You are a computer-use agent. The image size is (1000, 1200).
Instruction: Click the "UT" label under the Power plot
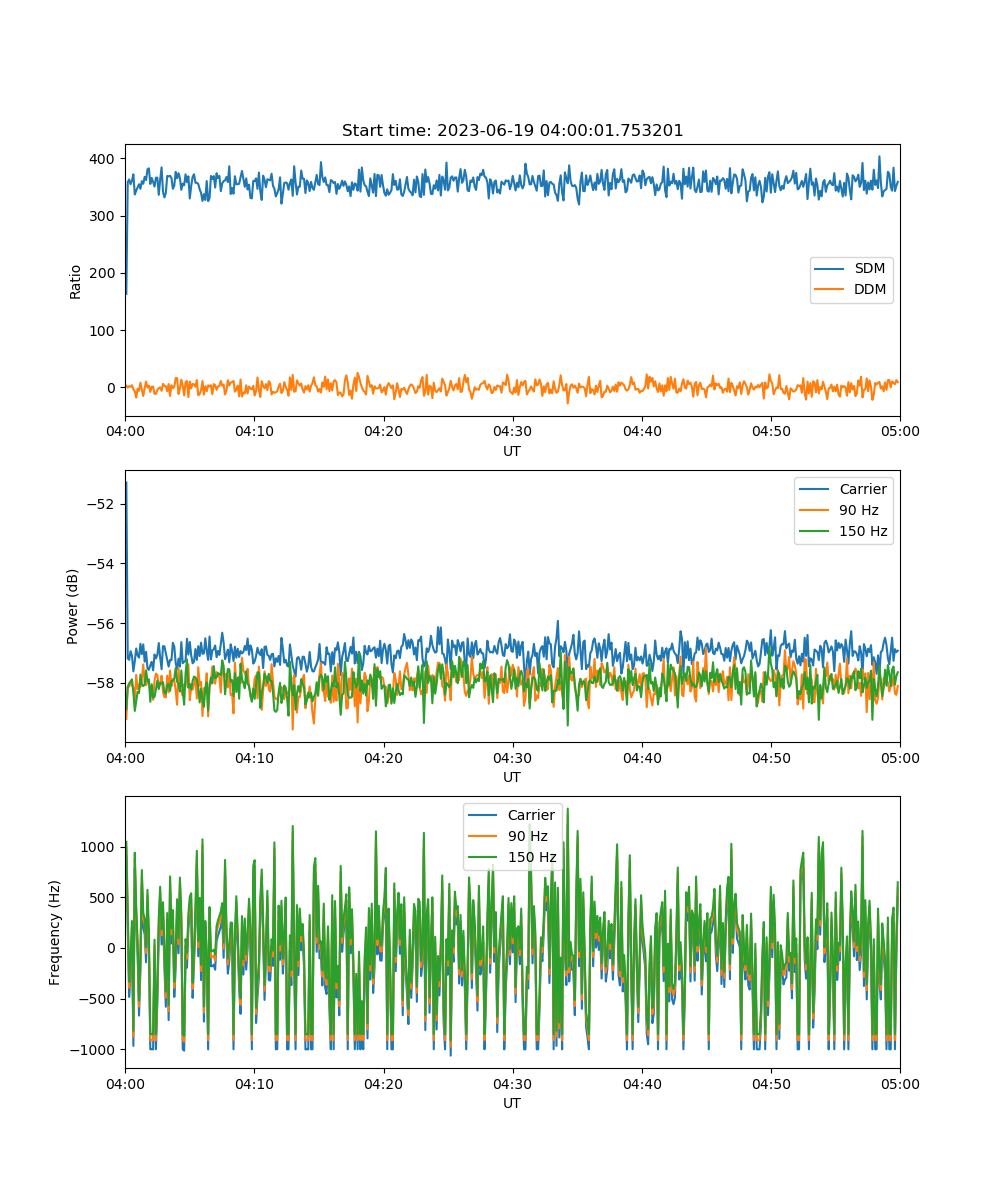pyautogui.click(x=512, y=777)
